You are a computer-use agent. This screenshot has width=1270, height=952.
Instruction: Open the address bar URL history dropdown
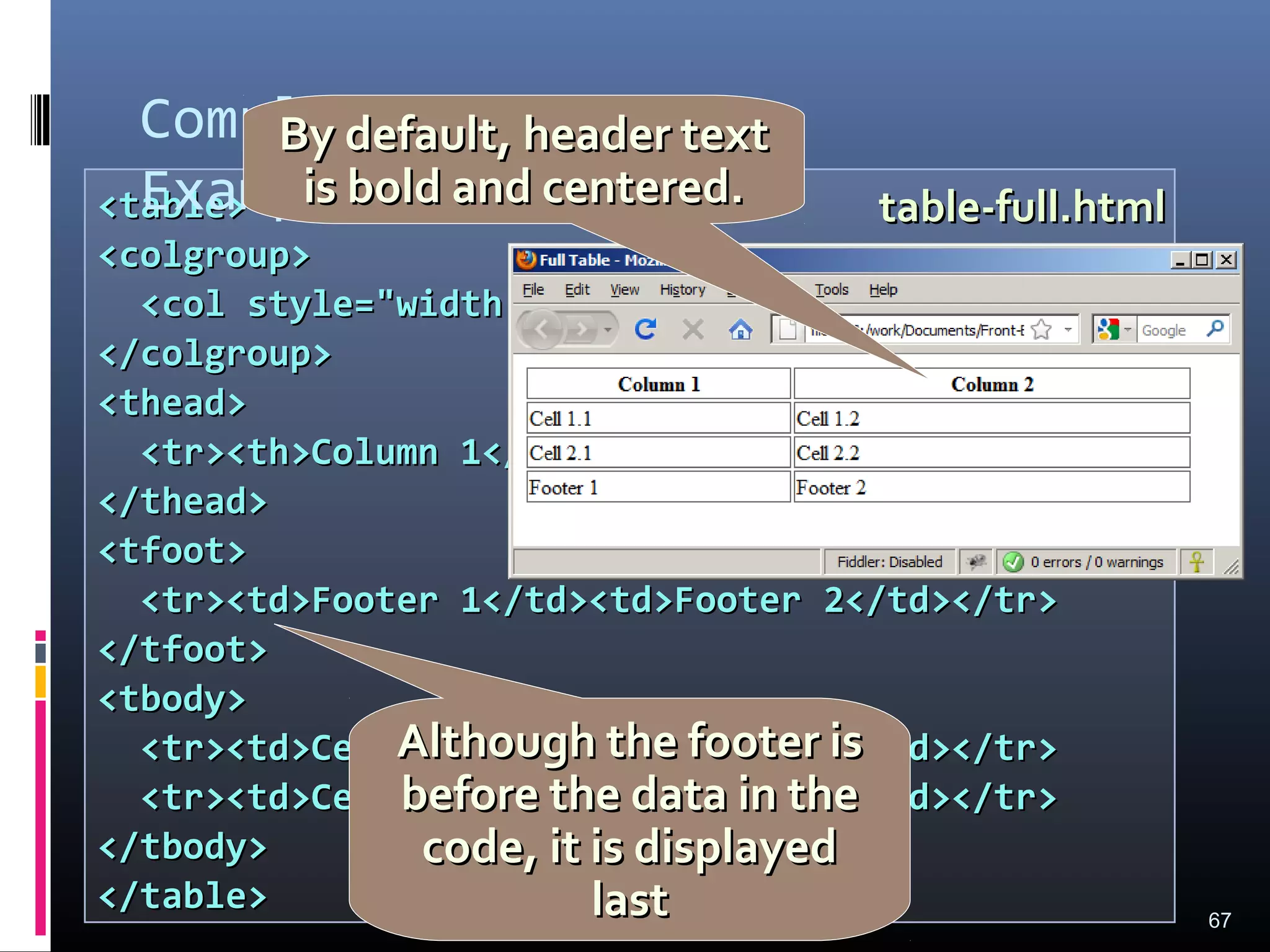tap(1068, 329)
